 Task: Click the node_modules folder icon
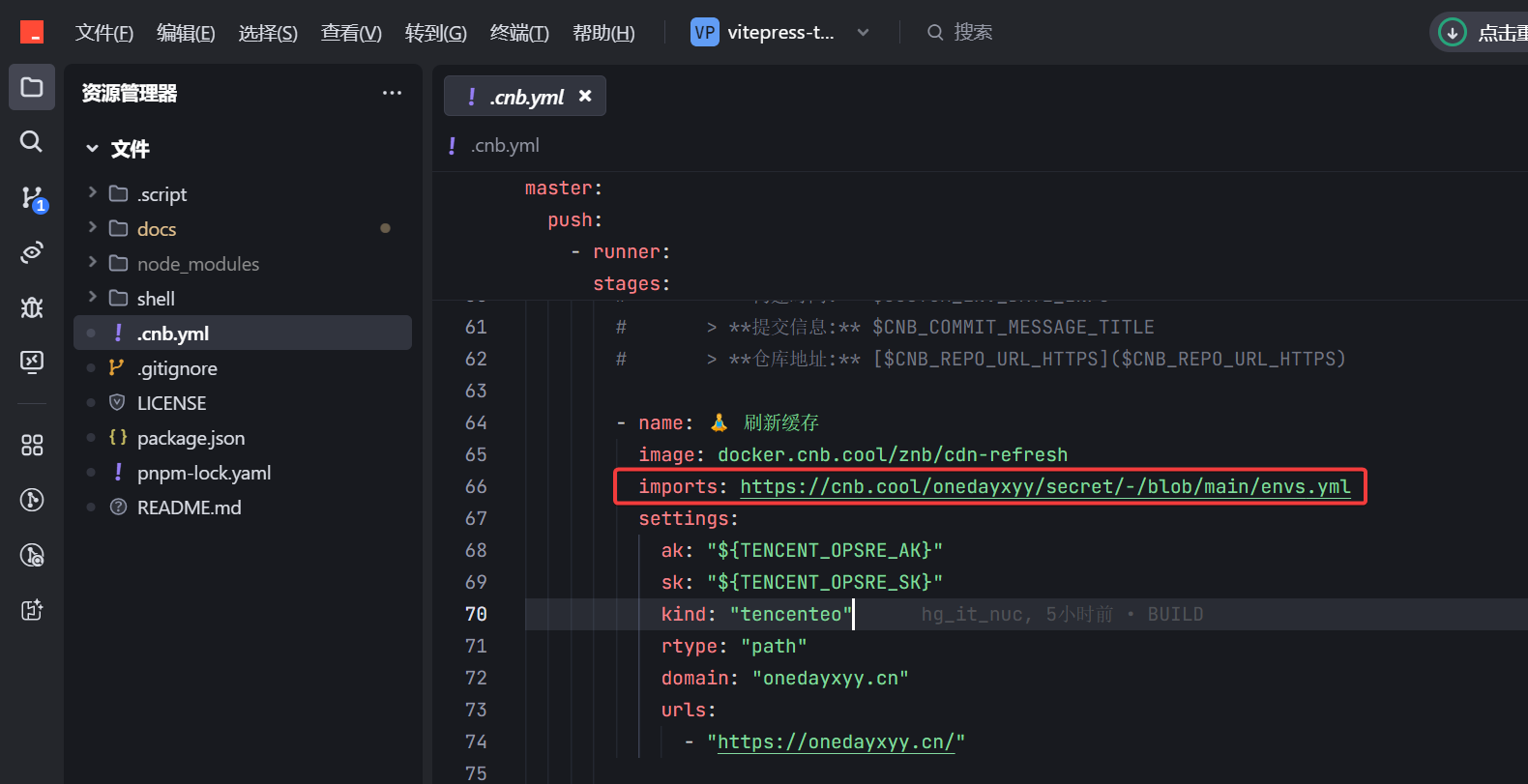[x=118, y=263]
